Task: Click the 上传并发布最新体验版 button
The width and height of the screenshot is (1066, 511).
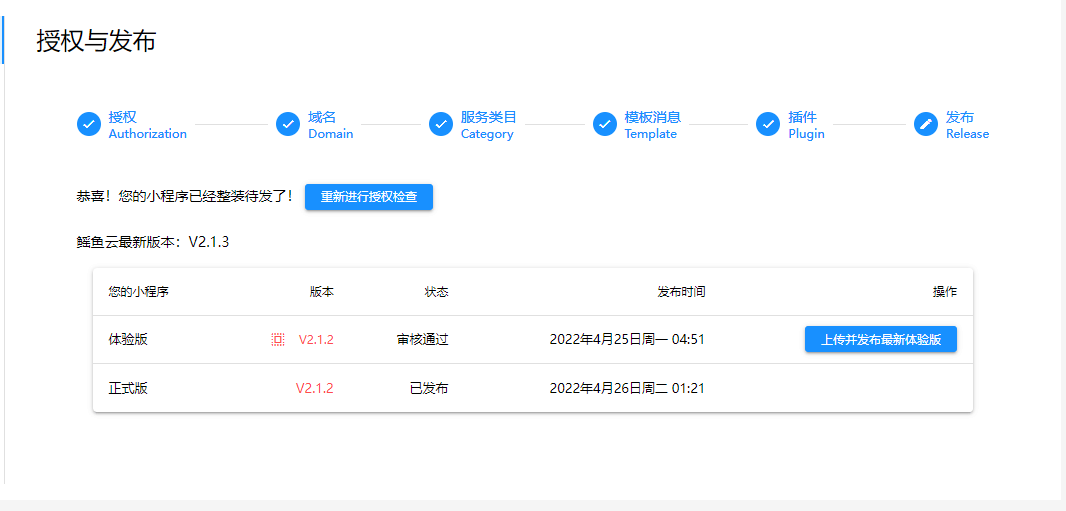Action: (x=880, y=340)
